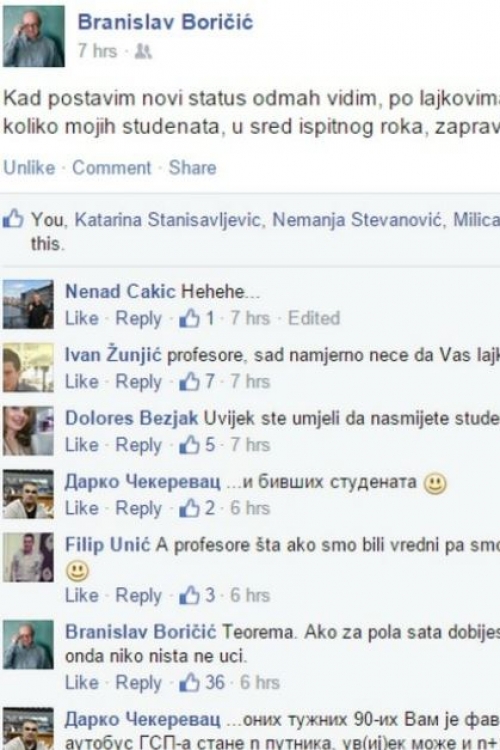Open Katarina Stanisavljevic's profile from the likes list

point(168,220)
